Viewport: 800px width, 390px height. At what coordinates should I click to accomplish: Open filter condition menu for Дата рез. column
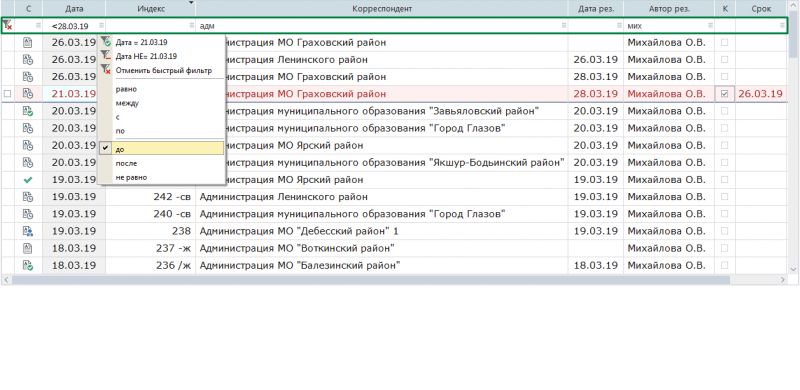click(619, 25)
